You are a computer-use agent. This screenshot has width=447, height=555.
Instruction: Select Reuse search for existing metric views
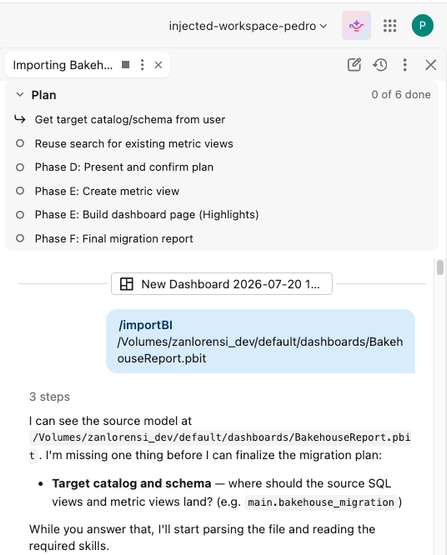pyautogui.click(x=134, y=144)
